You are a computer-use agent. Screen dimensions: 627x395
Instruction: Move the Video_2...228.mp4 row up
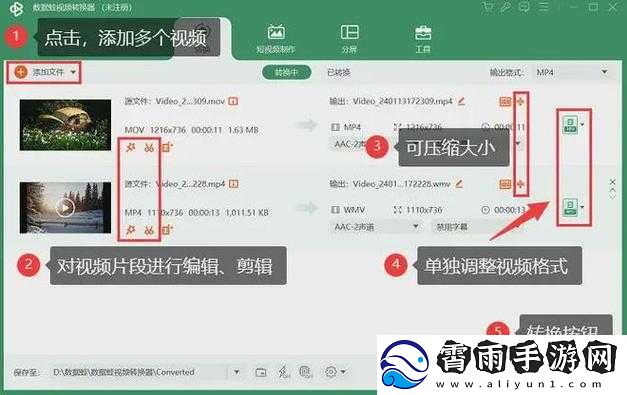coord(613,190)
